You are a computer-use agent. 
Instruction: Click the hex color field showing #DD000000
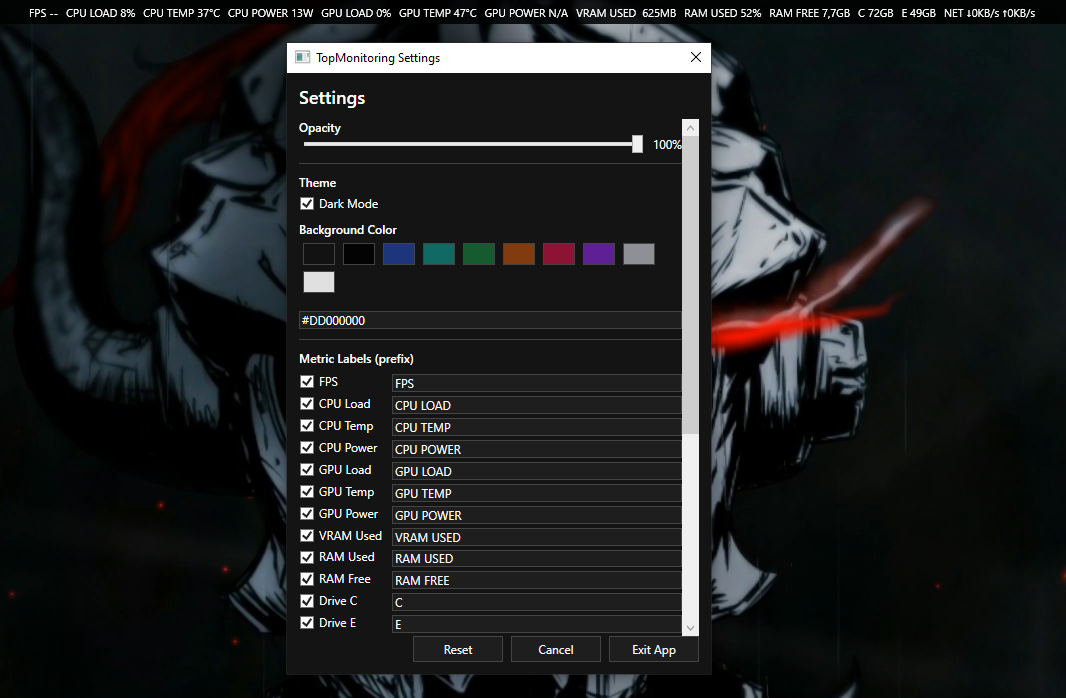coord(490,320)
